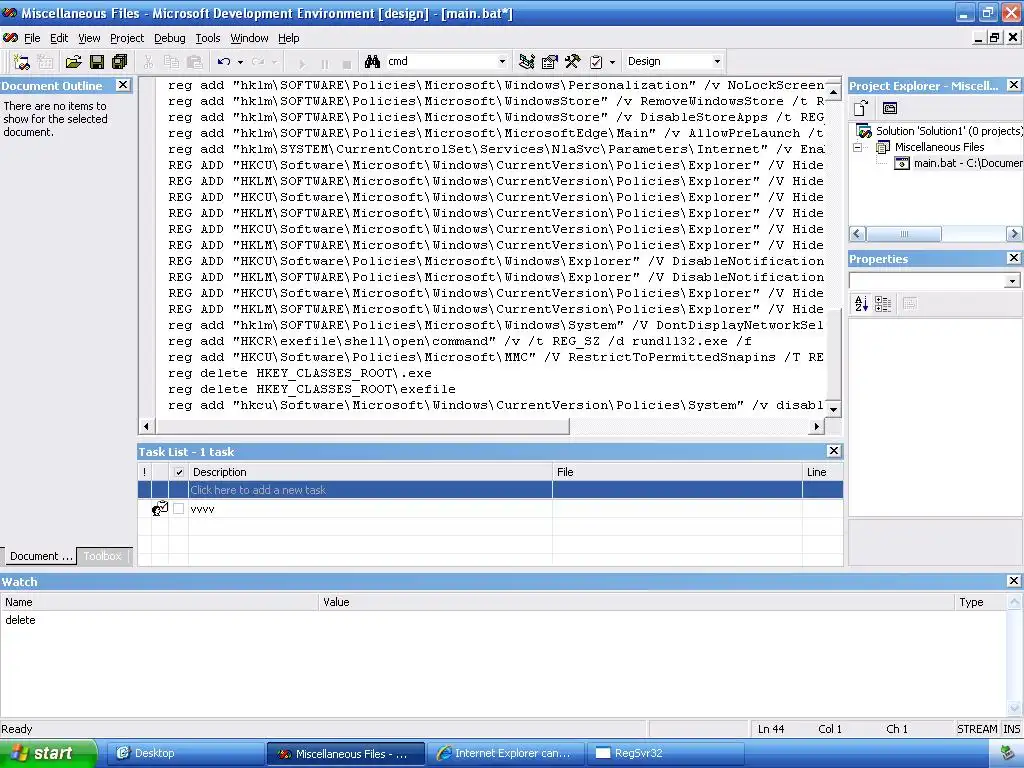Image resolution: width=1024 pixels, height=768 pixels.
Task: Open the Design view mode dropdown
Action: (x=717, y=61)
